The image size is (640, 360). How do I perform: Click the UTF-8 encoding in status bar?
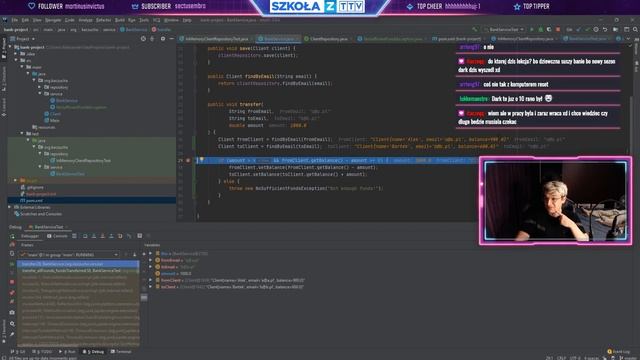click(x=574, y=358)
